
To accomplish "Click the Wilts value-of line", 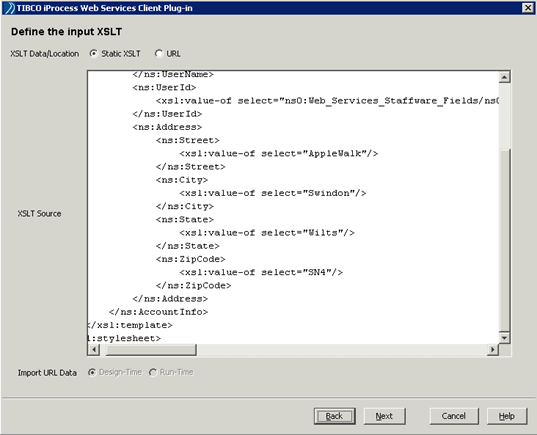I will [267, 233].
